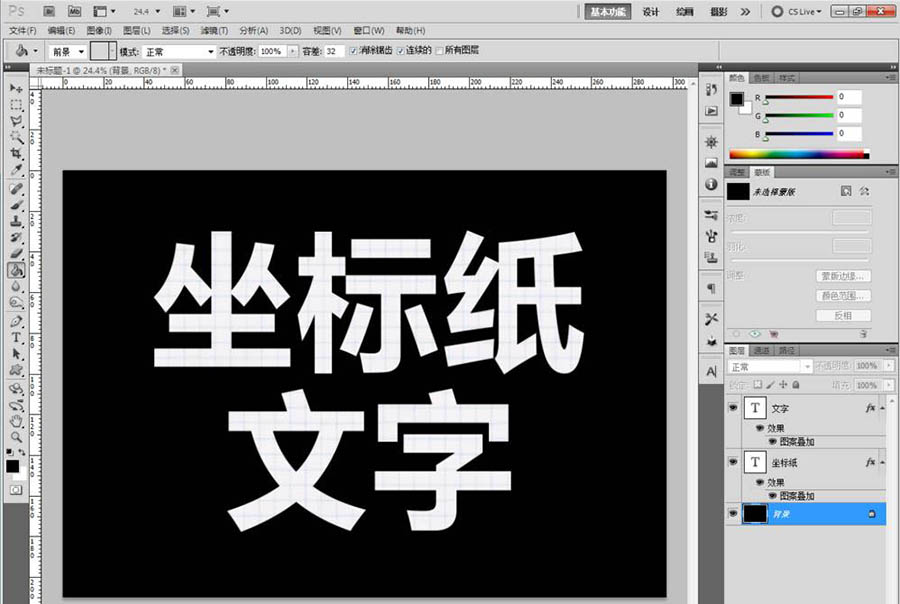900x604 pixels.
Task: Uncheck the 消除锯齿 anti-alias option
Action: [353, 49]
